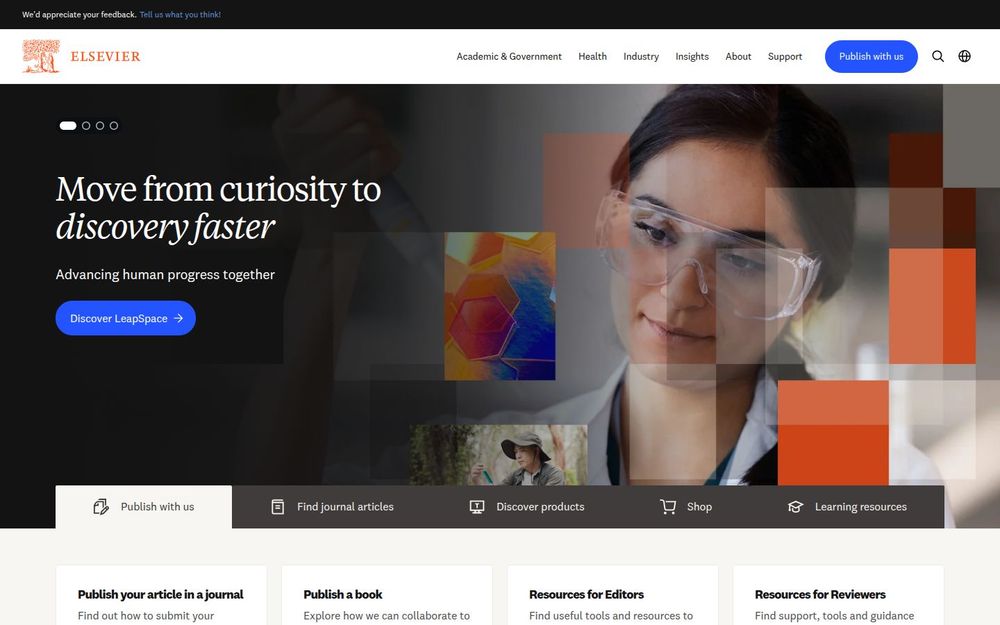Viewport: 1000px width, 625px height.
Task: Expand the Health navigation menu
Action: coord(592,56)
